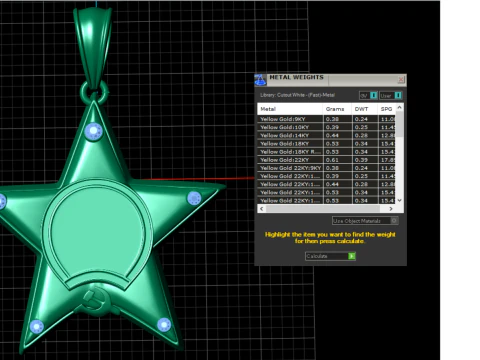Screen dimensions: 480x360
Task: Toggle the User button in Metal Weights
Action: click(391, 96)
